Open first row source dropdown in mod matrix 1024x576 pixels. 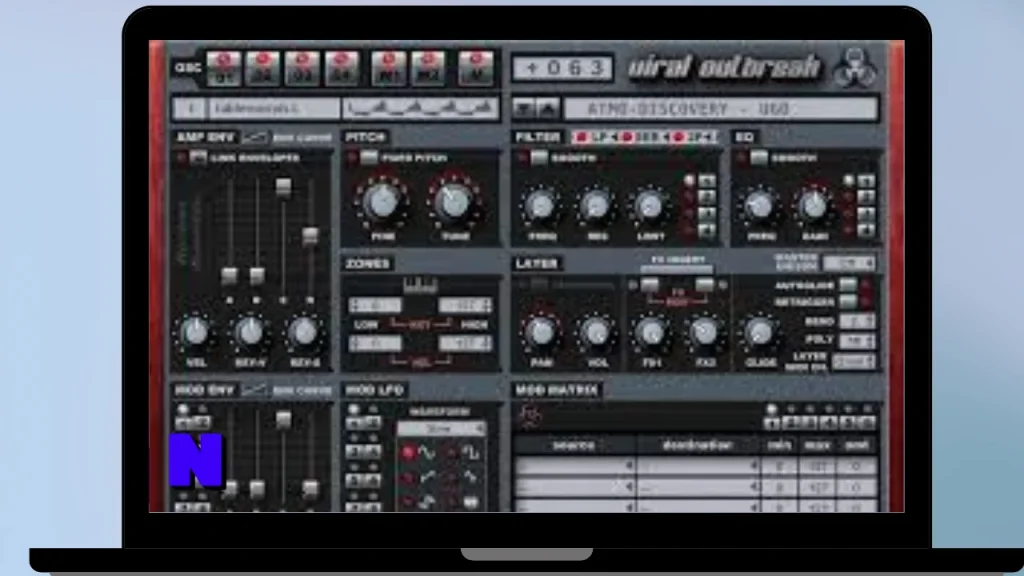point(575,466)
